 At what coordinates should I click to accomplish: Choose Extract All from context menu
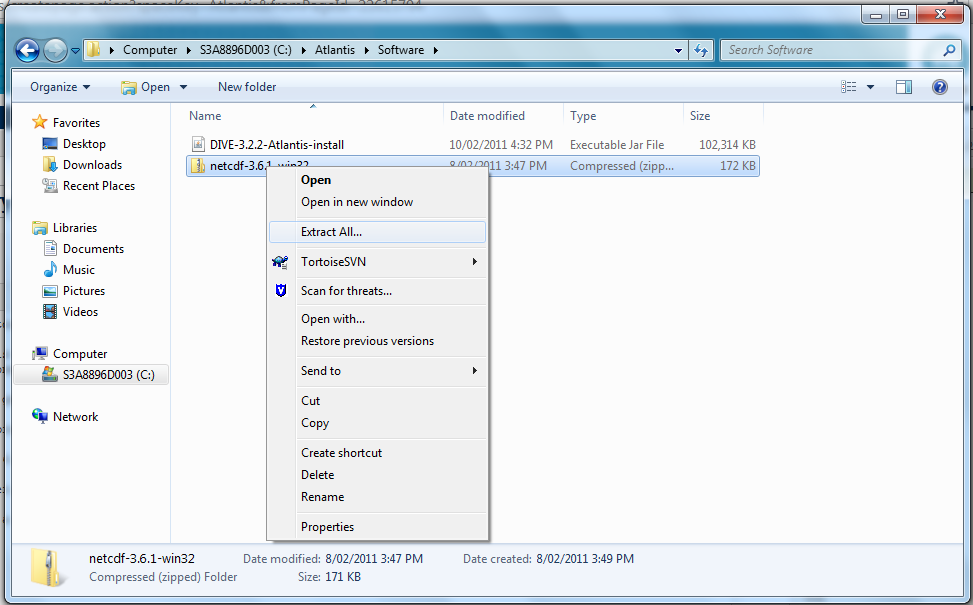coord(331,232)
